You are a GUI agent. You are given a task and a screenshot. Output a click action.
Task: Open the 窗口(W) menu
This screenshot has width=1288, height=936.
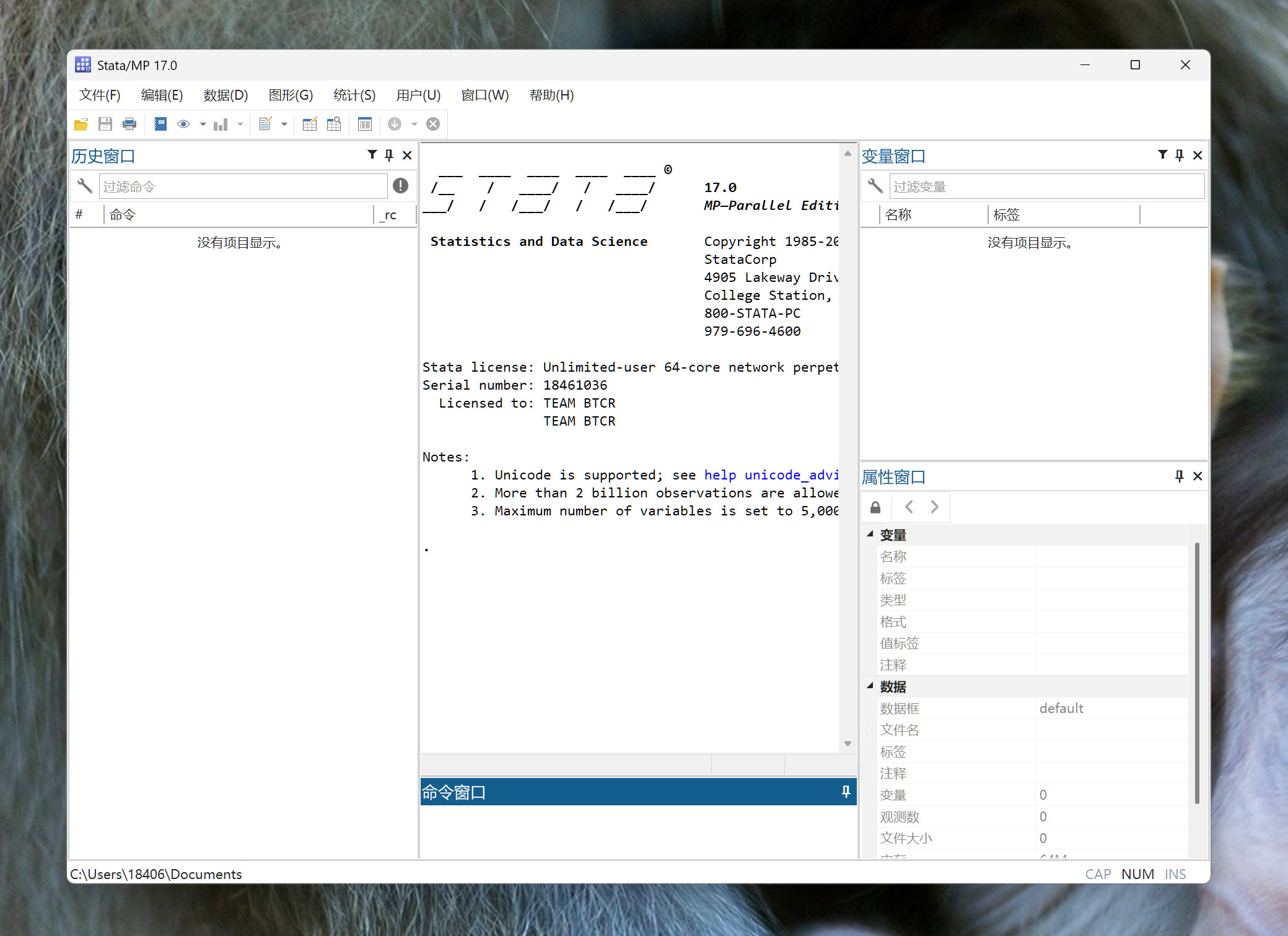(x=485, y=95)
